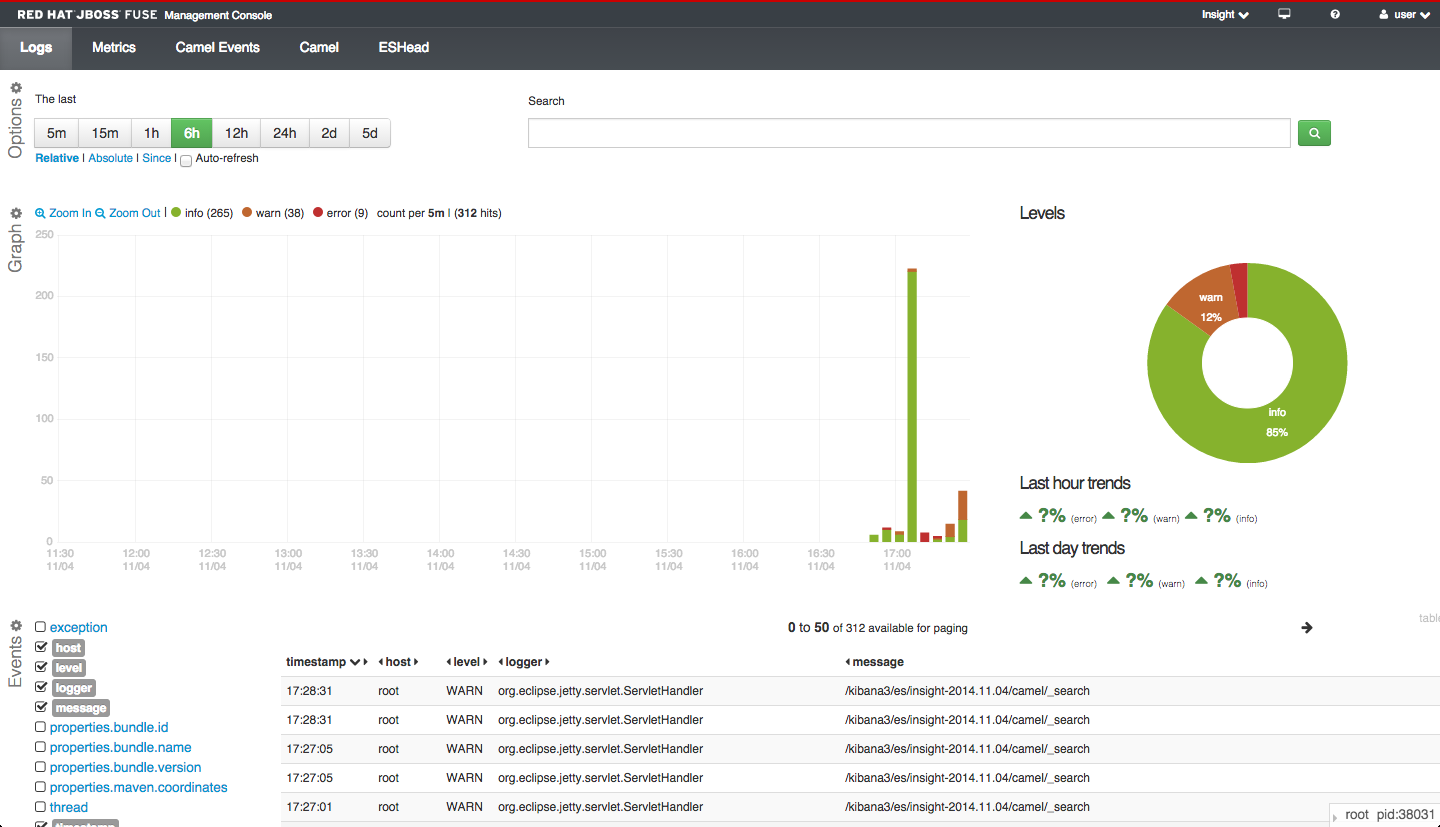Sort by the timestamp column chevron
This screenshot has width=1440, height=827.
[x=355, y=662]
